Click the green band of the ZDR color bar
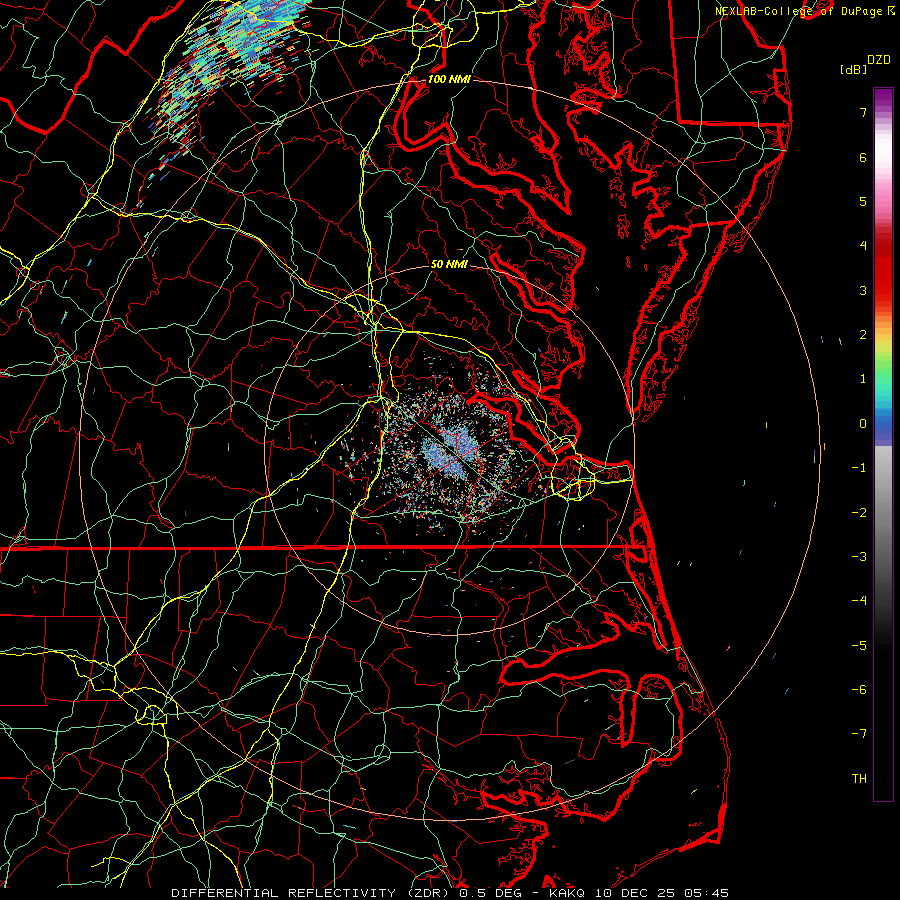The width and height of the screenshot is (900, 900). pos(883,370)
